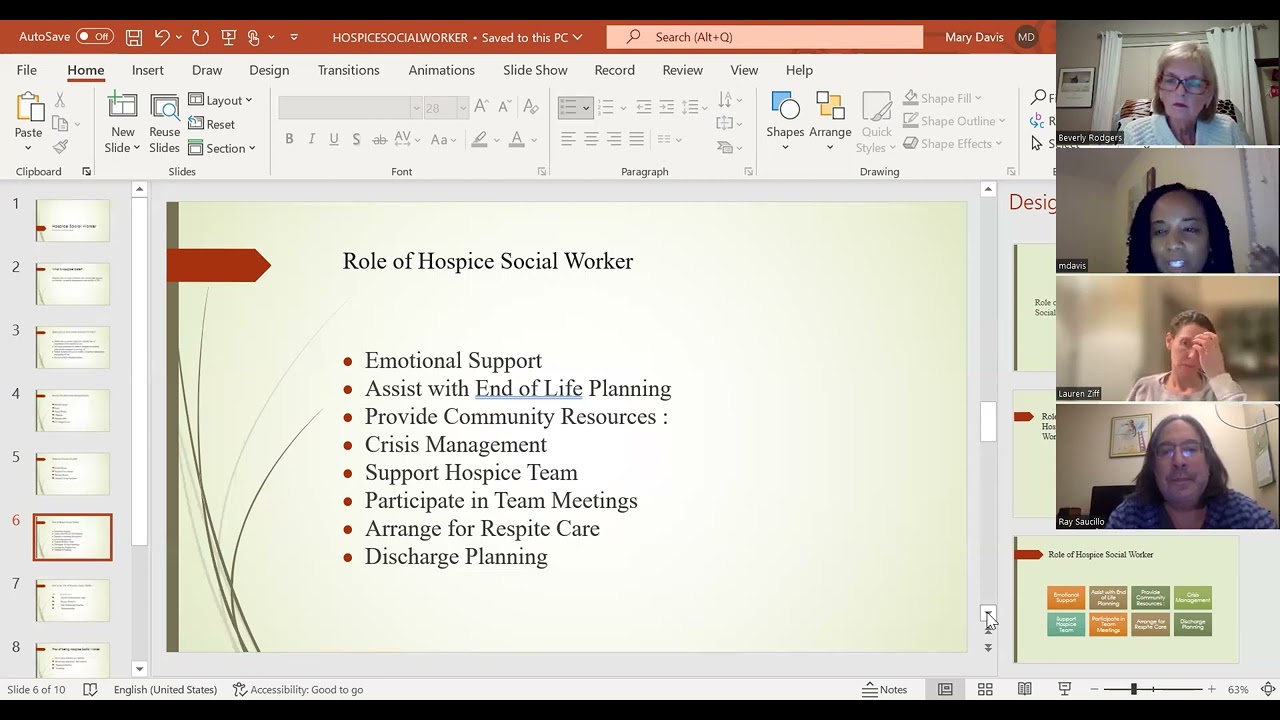Toggle Text Shadow formatting
This screenshot has height=720, width=1280.
[x=356, y=139]
